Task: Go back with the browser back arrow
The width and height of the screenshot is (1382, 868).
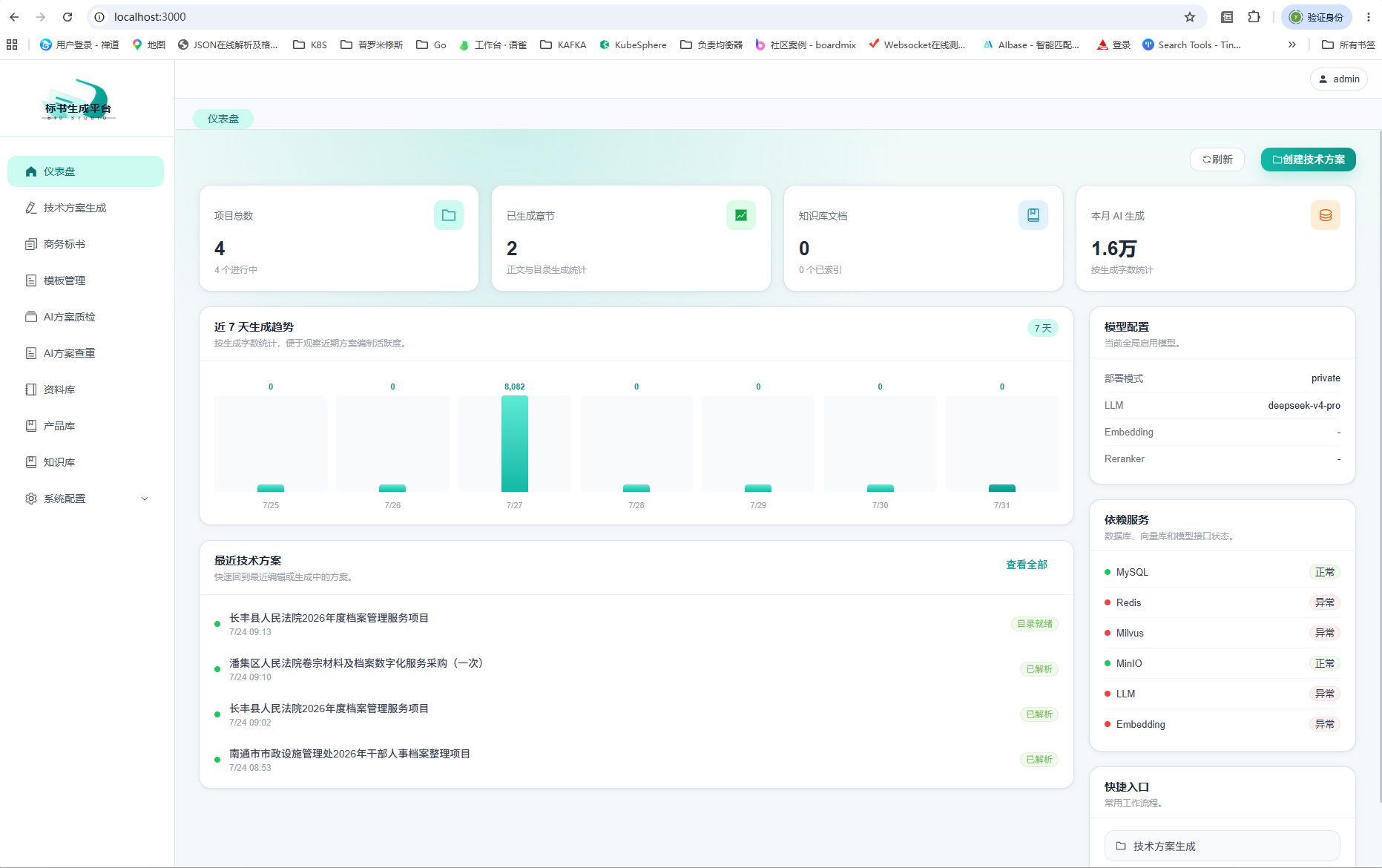Action: point(14,16)
